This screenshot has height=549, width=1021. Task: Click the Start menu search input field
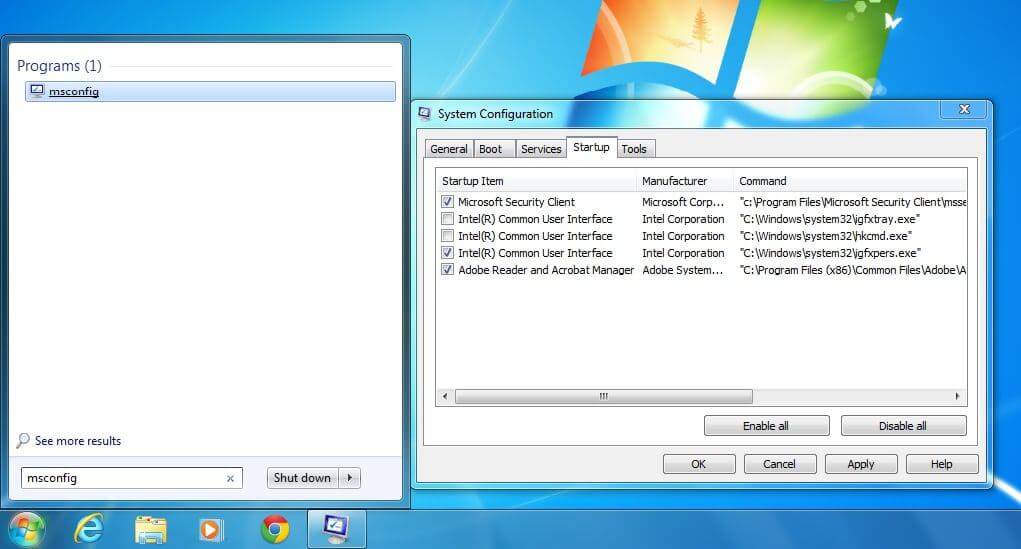tap(132, 478)
